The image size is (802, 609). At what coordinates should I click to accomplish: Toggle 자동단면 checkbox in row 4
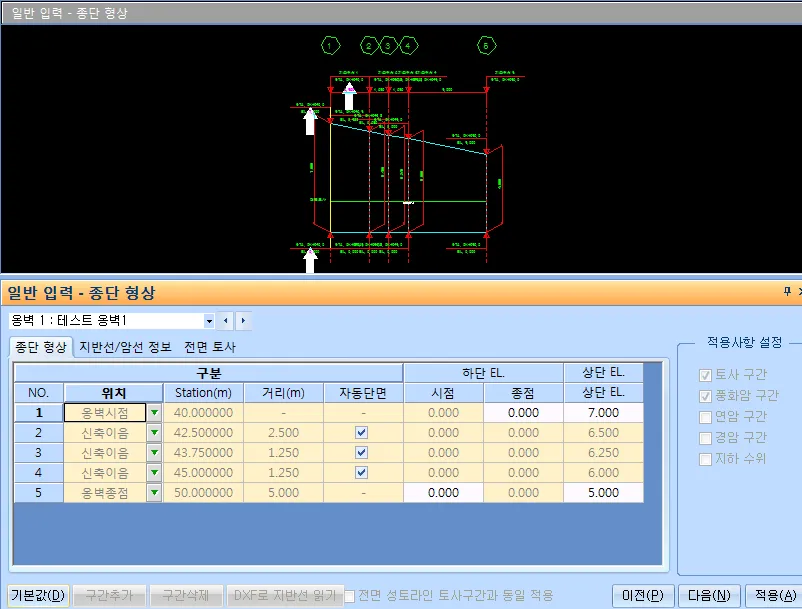pos(362,472)
